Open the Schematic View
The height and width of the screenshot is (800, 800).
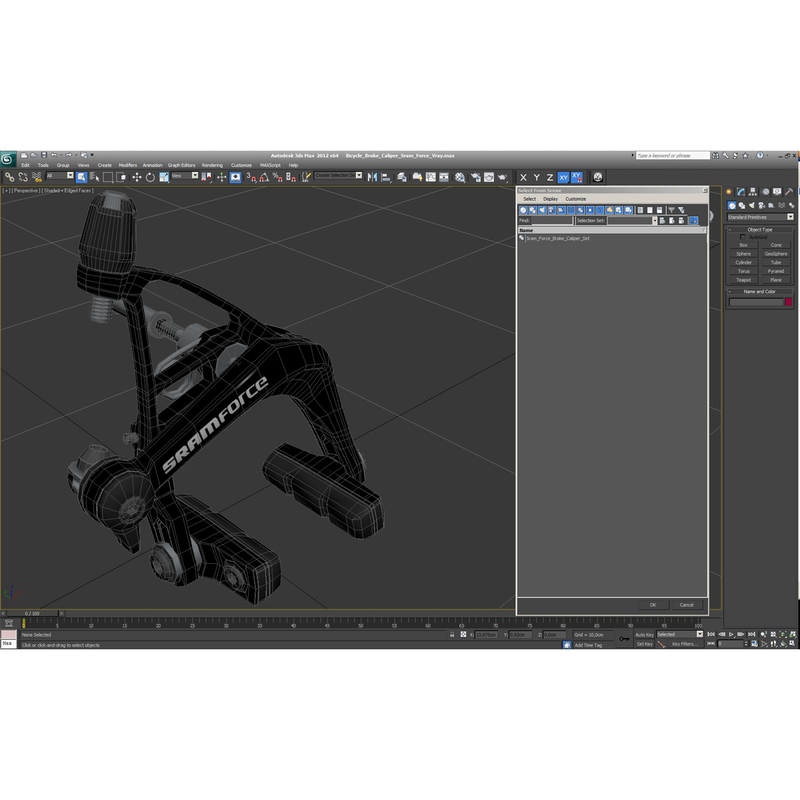point(443,175)
